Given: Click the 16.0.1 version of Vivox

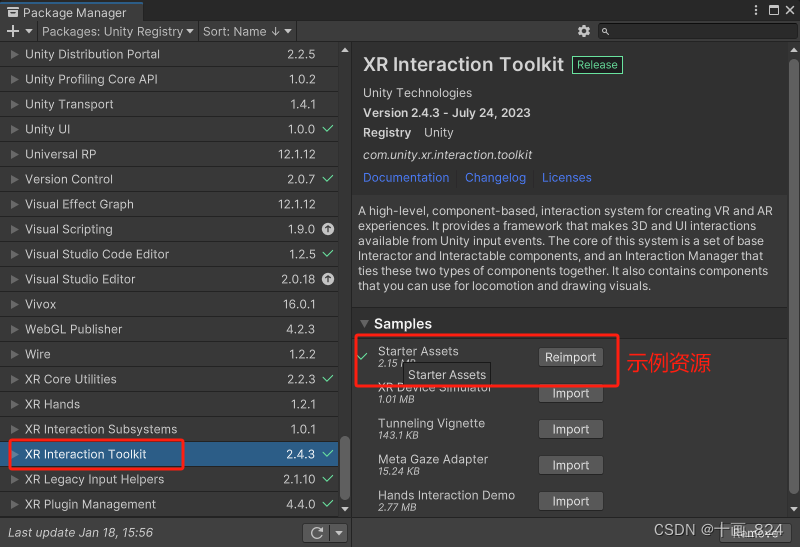Looking at the screenshot, I should pyautogui.click(x=299, y=304).
